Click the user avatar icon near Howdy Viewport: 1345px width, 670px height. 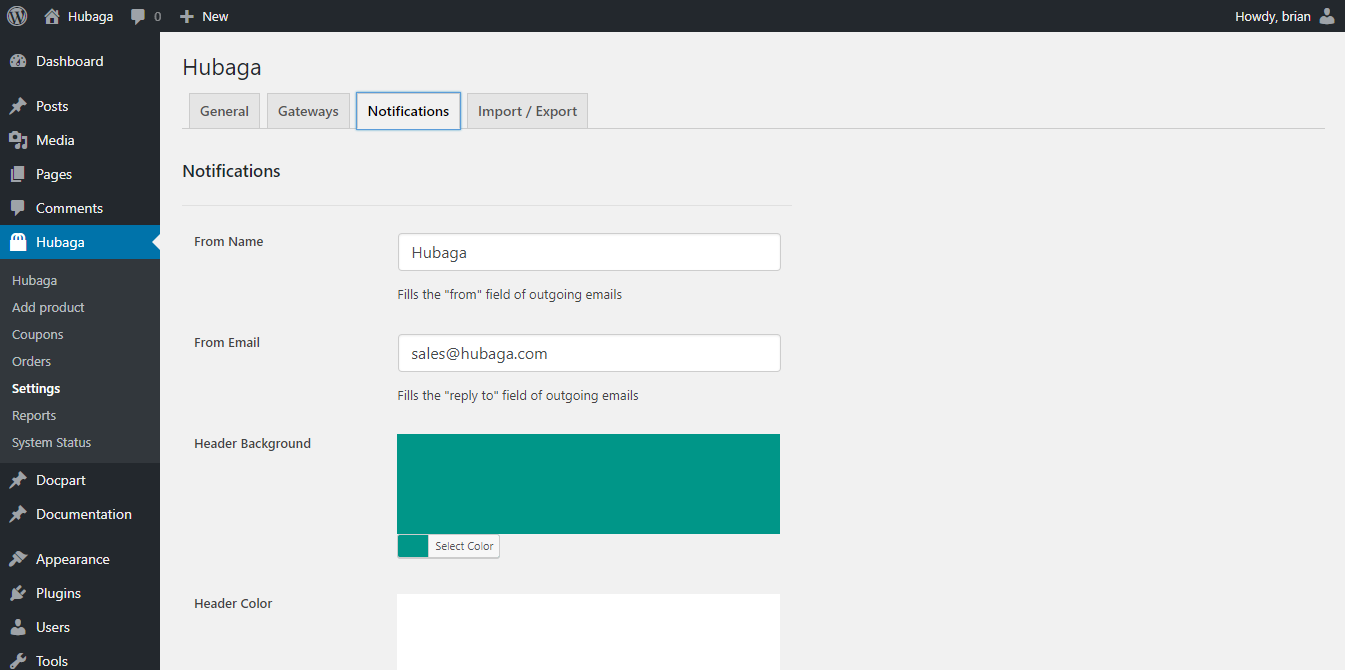(x=1326, y=16)
